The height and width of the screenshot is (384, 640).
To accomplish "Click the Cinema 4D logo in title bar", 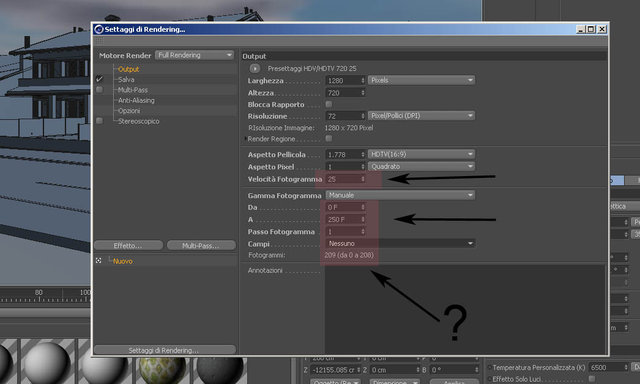I will coord(98,29).
